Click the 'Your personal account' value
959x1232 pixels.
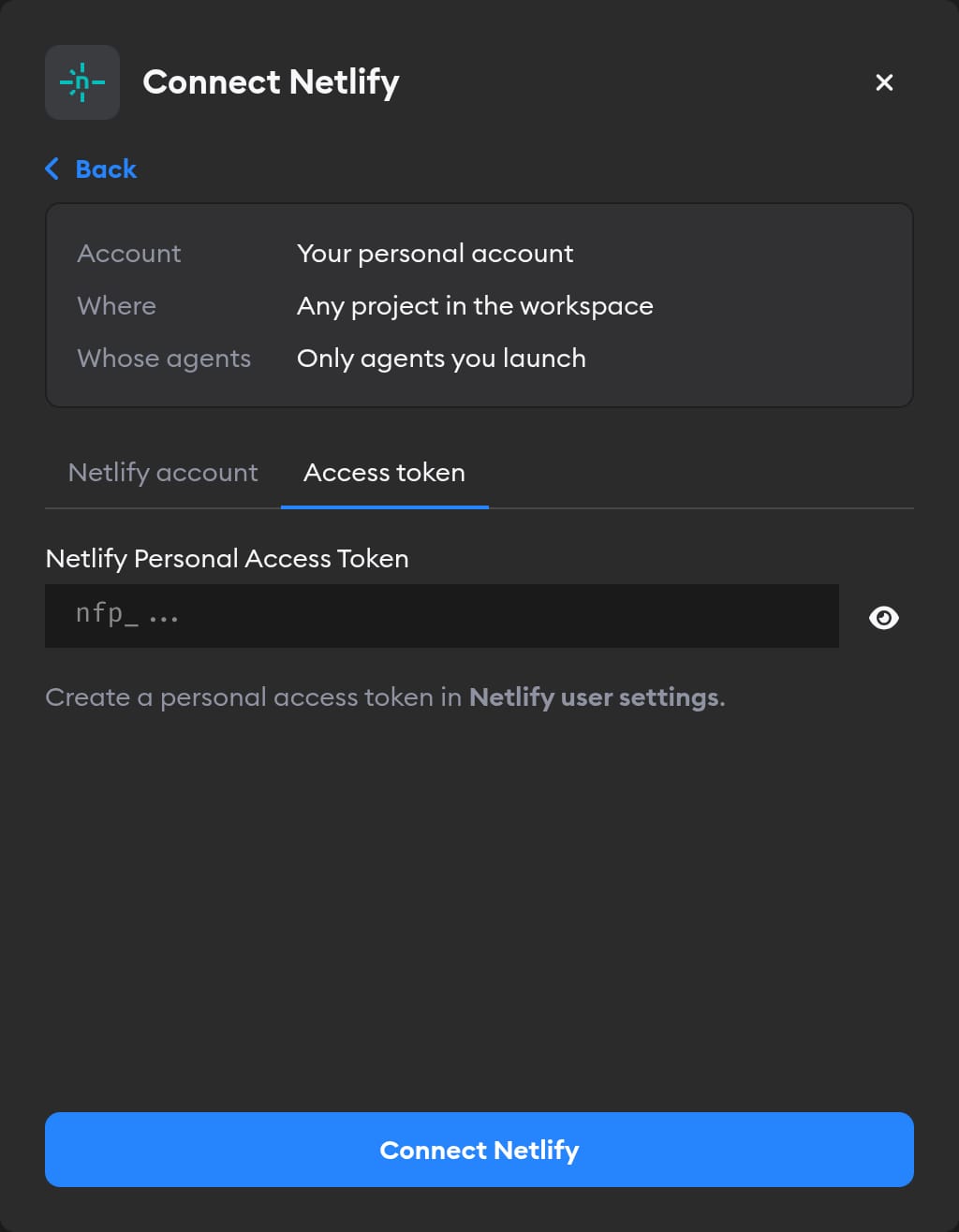click(435, 254)
